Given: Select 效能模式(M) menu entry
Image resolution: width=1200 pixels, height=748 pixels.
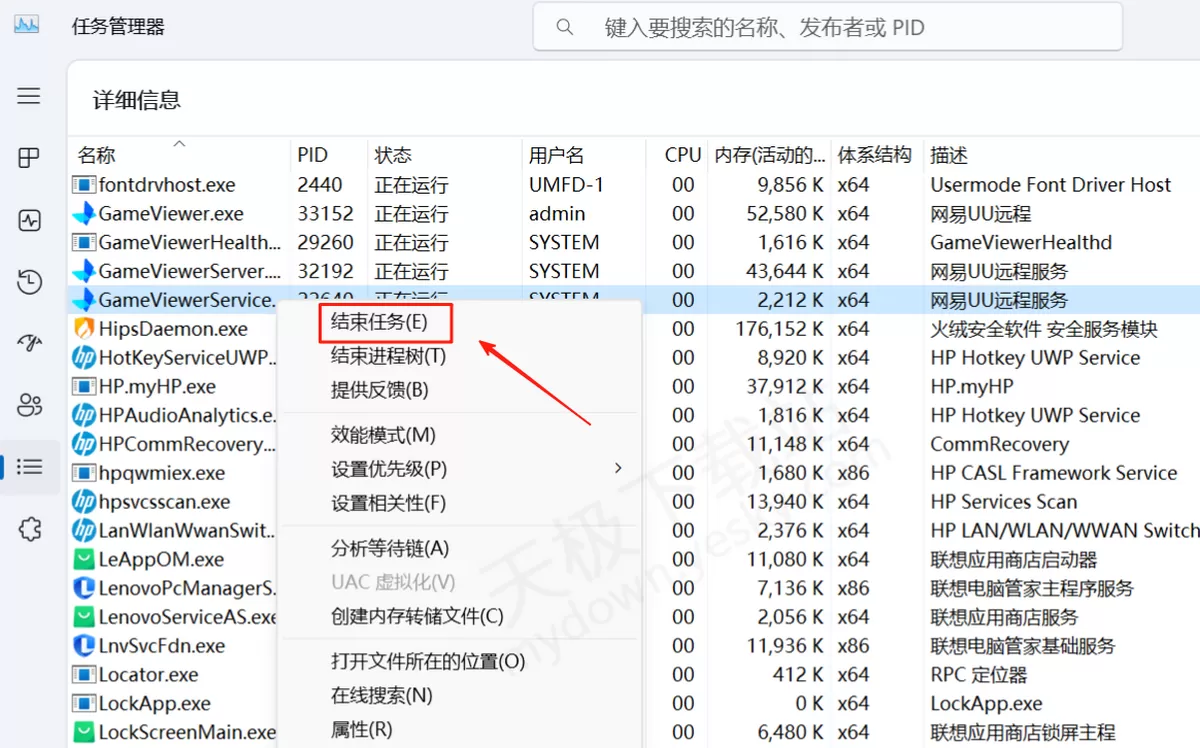Looking at the screenshot, I should [383, 435].
